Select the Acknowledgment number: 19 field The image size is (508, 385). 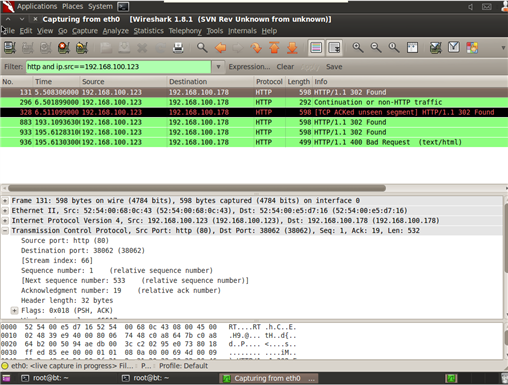(121, 291)
